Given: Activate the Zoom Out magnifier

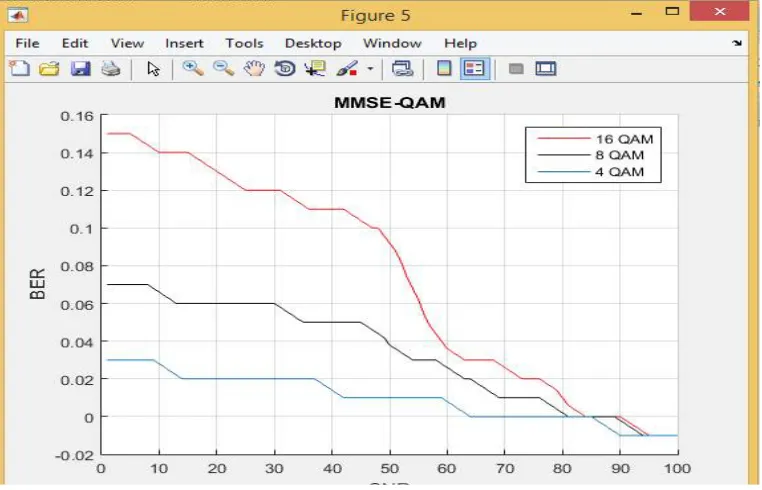Looking at the screenshot, I should (224, 69).
